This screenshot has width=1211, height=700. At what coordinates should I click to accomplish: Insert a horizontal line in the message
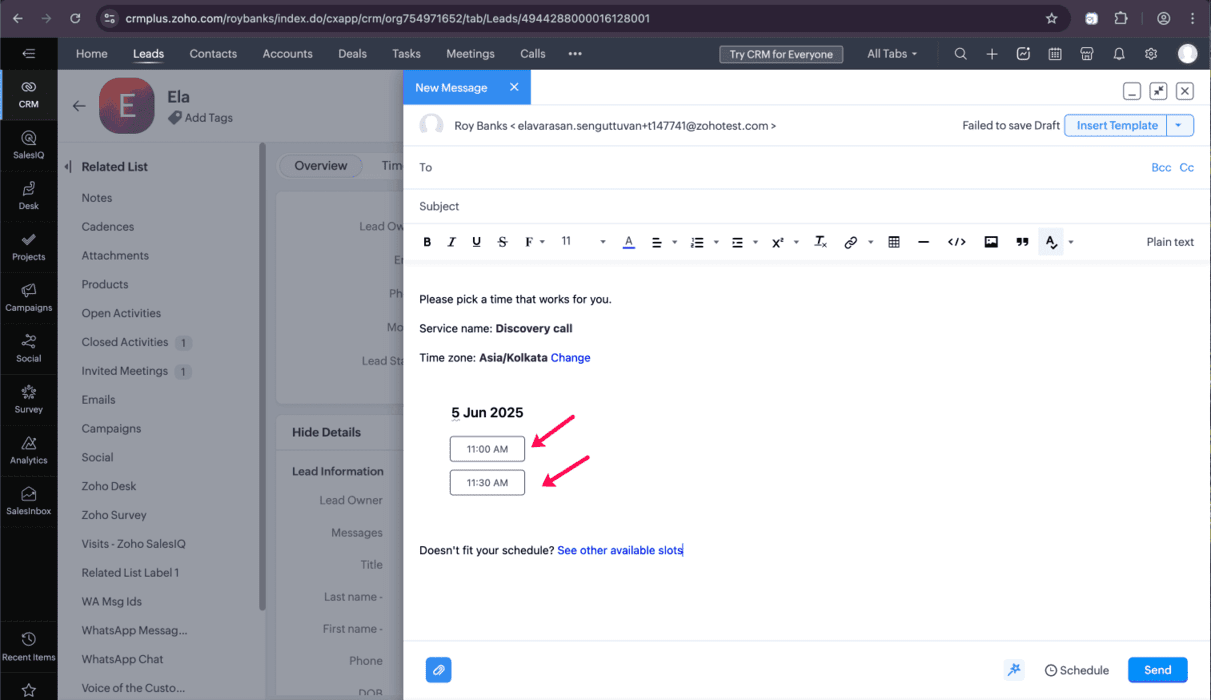pyautogui.click(x=923, y=242)
